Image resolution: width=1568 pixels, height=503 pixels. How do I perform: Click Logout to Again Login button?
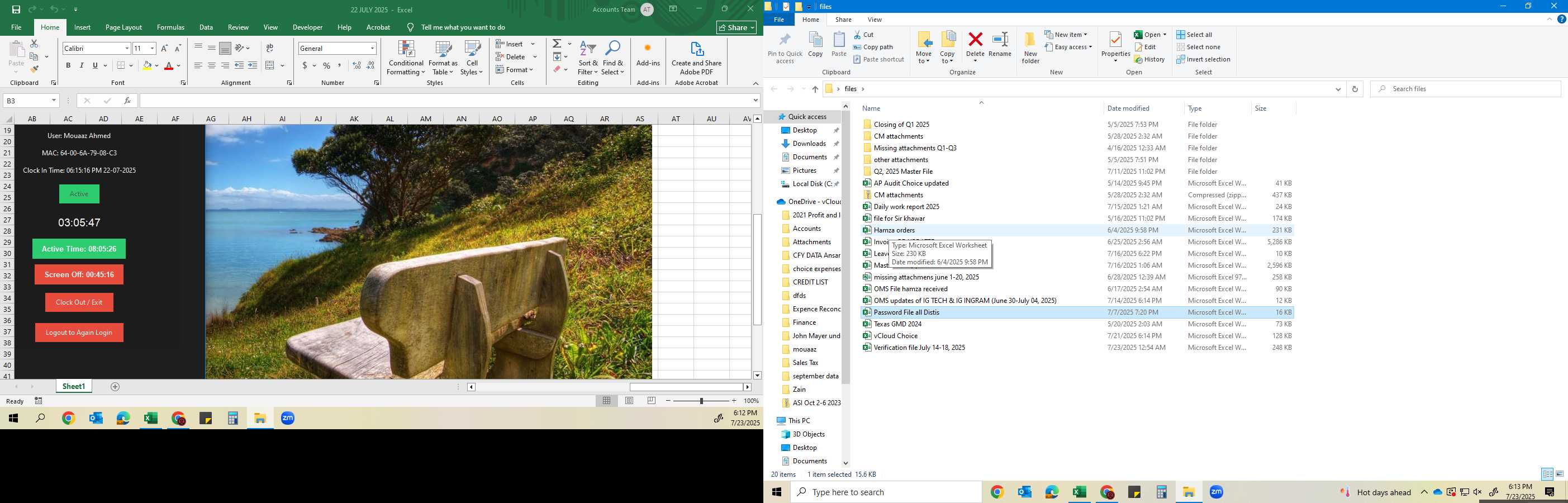point(79,333)
